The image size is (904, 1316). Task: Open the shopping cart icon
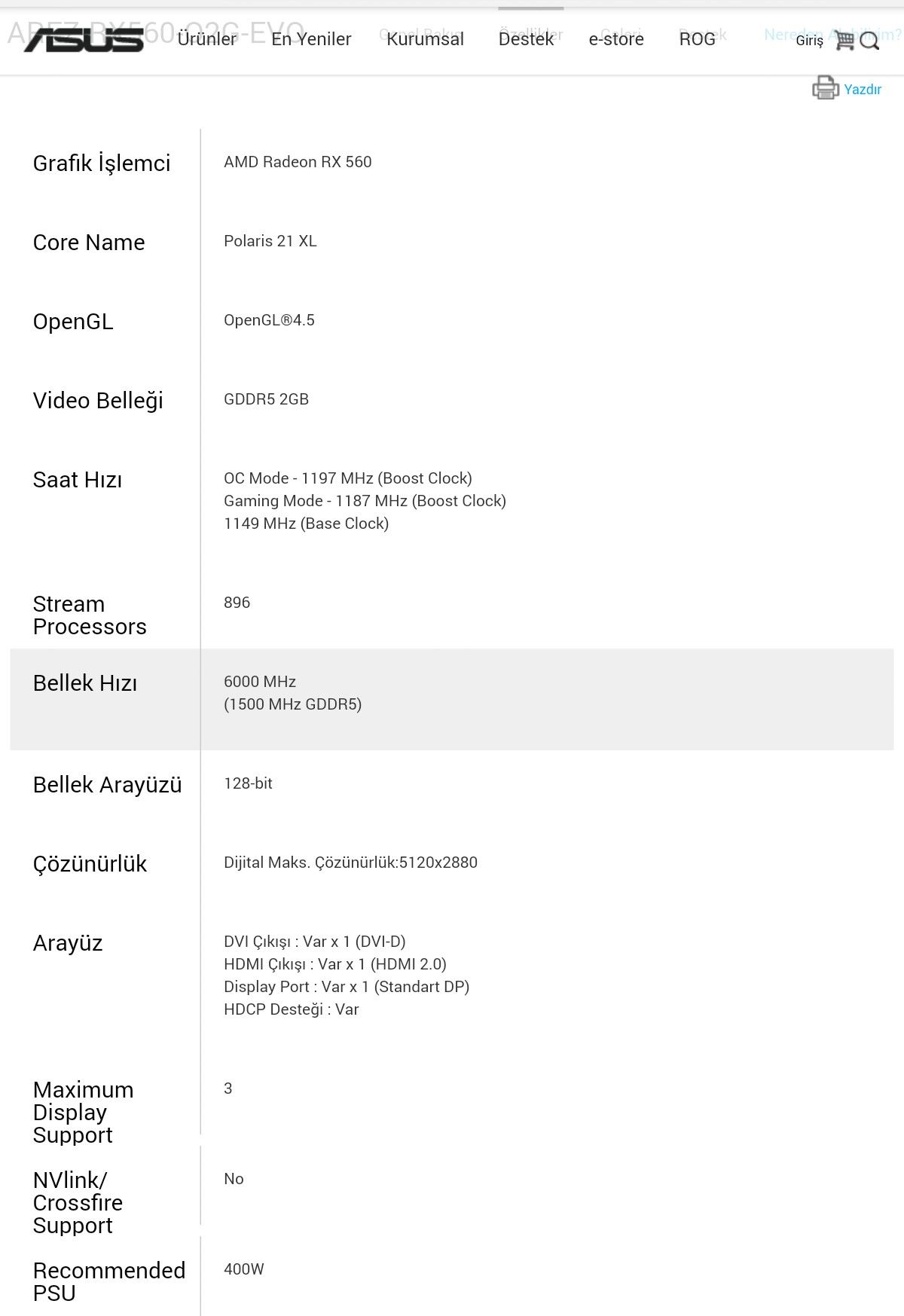pos(844,40)
